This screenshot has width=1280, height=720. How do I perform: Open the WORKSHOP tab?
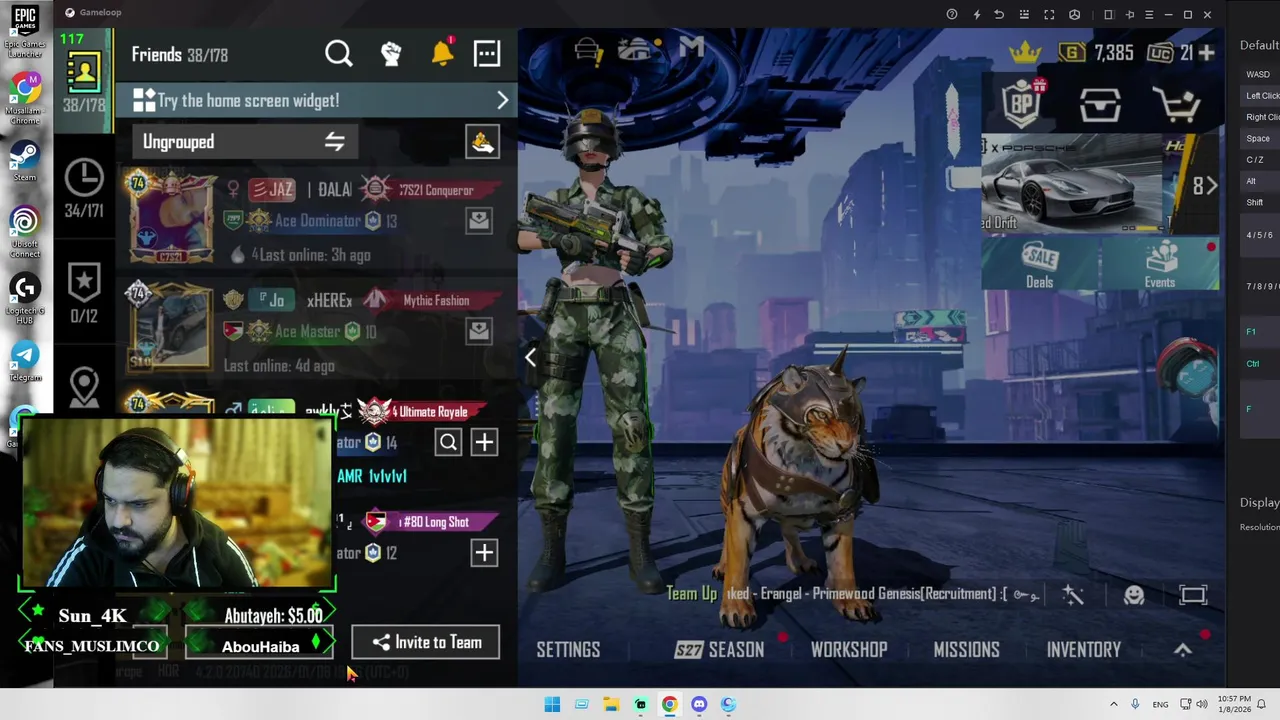click(849, 650)
